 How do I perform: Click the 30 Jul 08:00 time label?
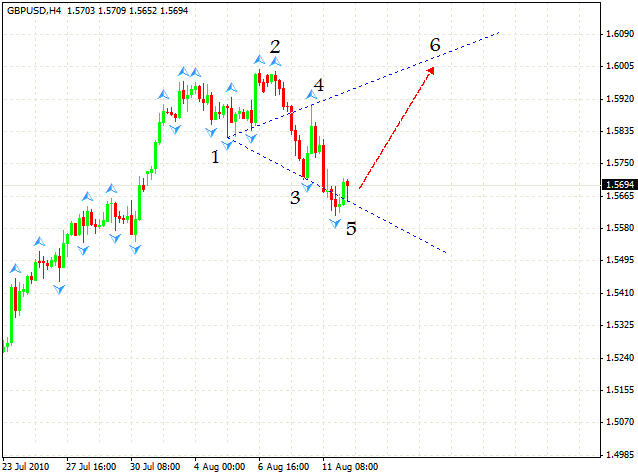point(155,466)
